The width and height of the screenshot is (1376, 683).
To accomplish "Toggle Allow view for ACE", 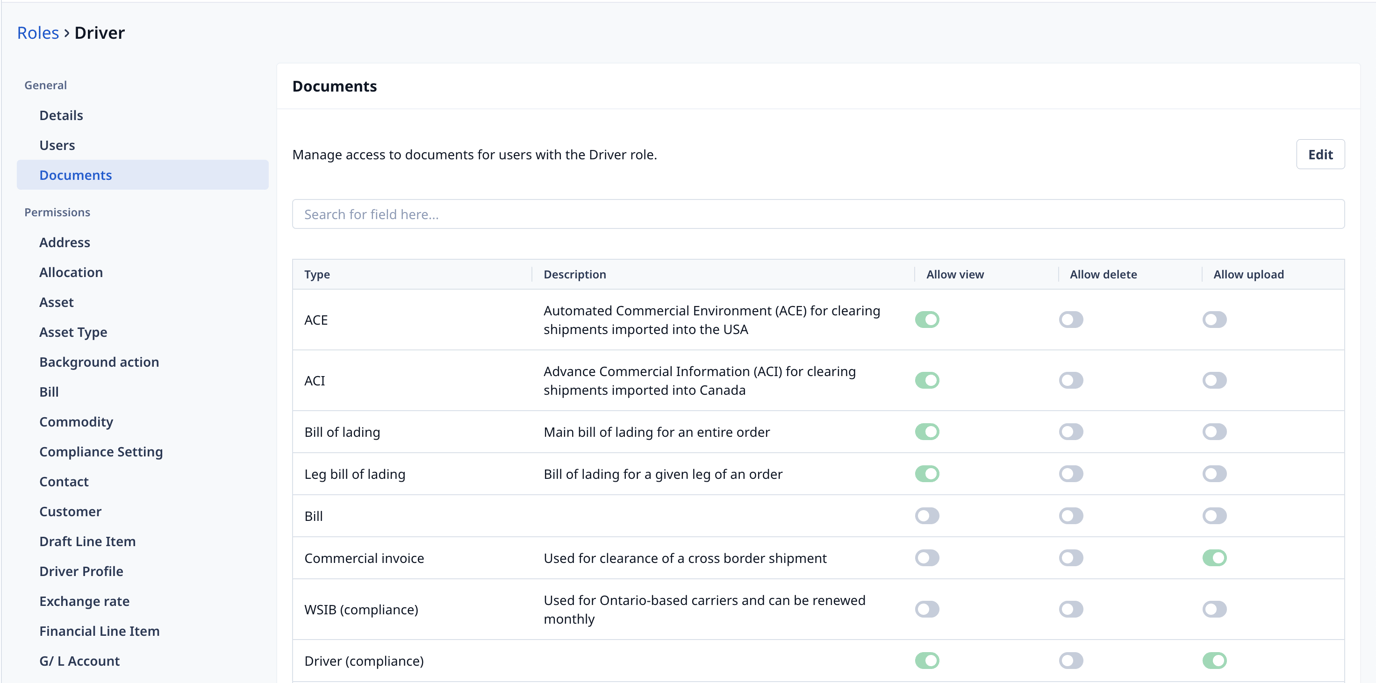I will 927,320.
